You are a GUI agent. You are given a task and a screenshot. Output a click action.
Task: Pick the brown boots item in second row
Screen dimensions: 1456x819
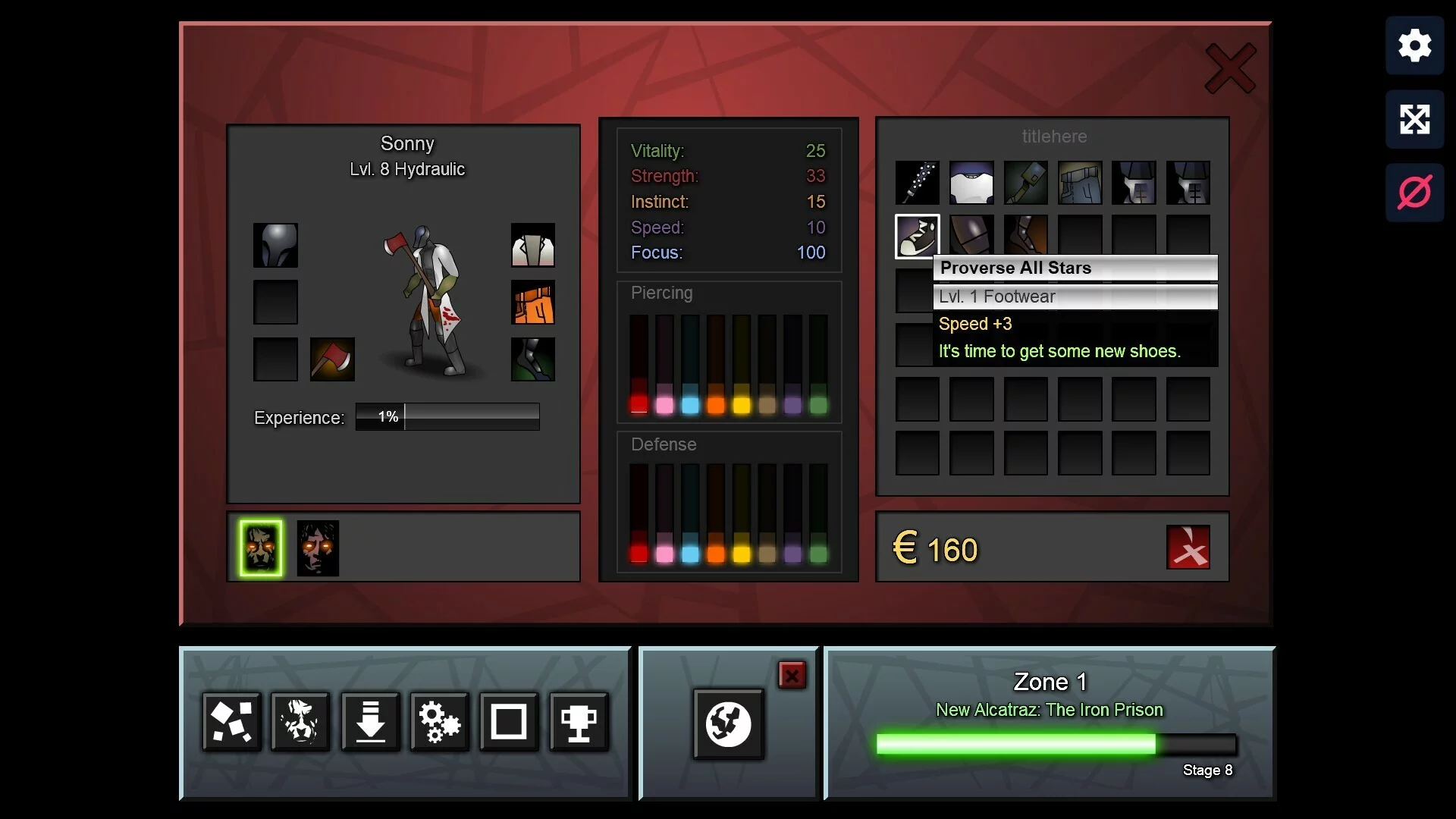[x=1026, y=235]
